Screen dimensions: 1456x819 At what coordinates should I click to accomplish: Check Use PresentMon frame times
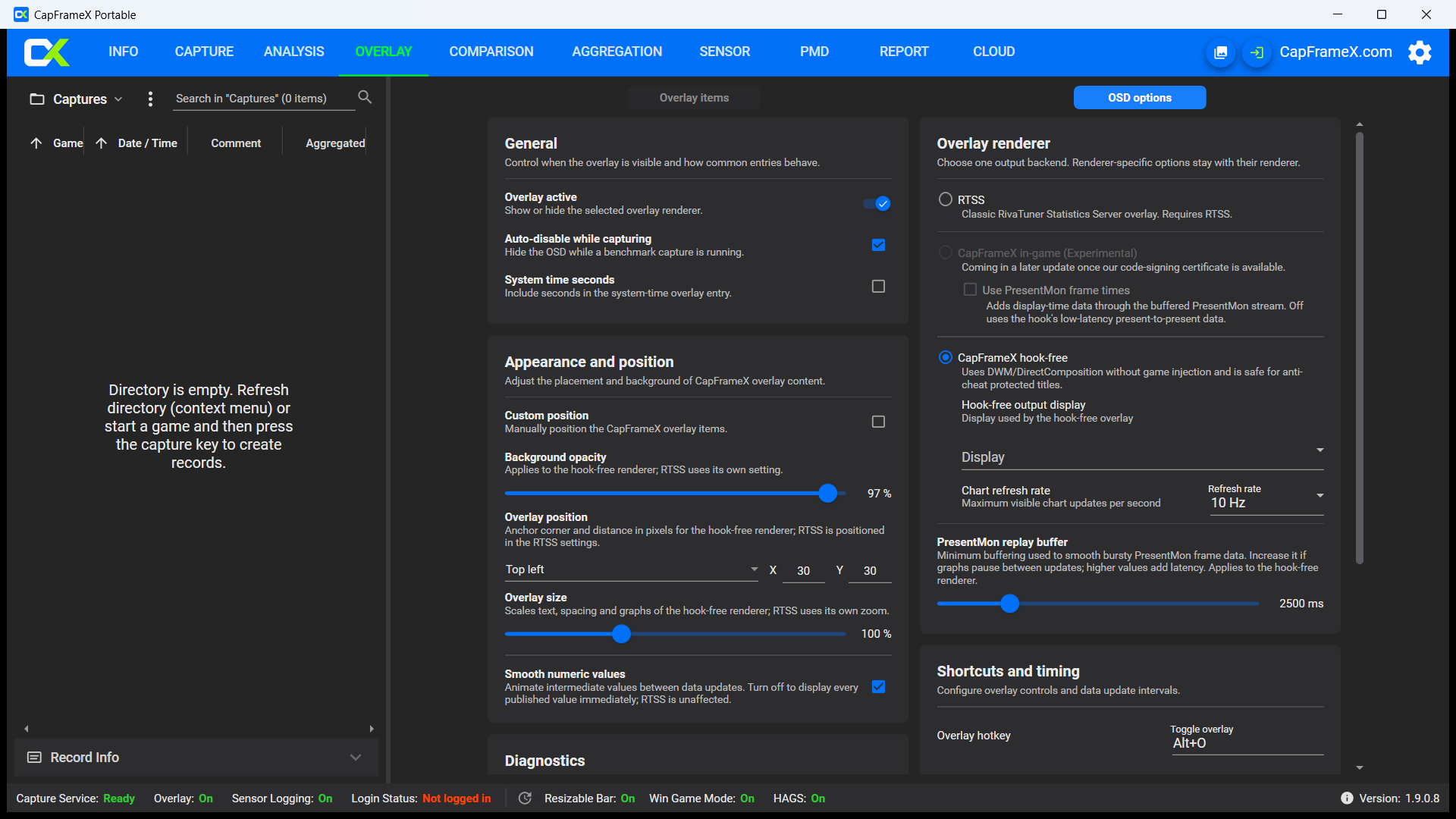click(970, 290)
